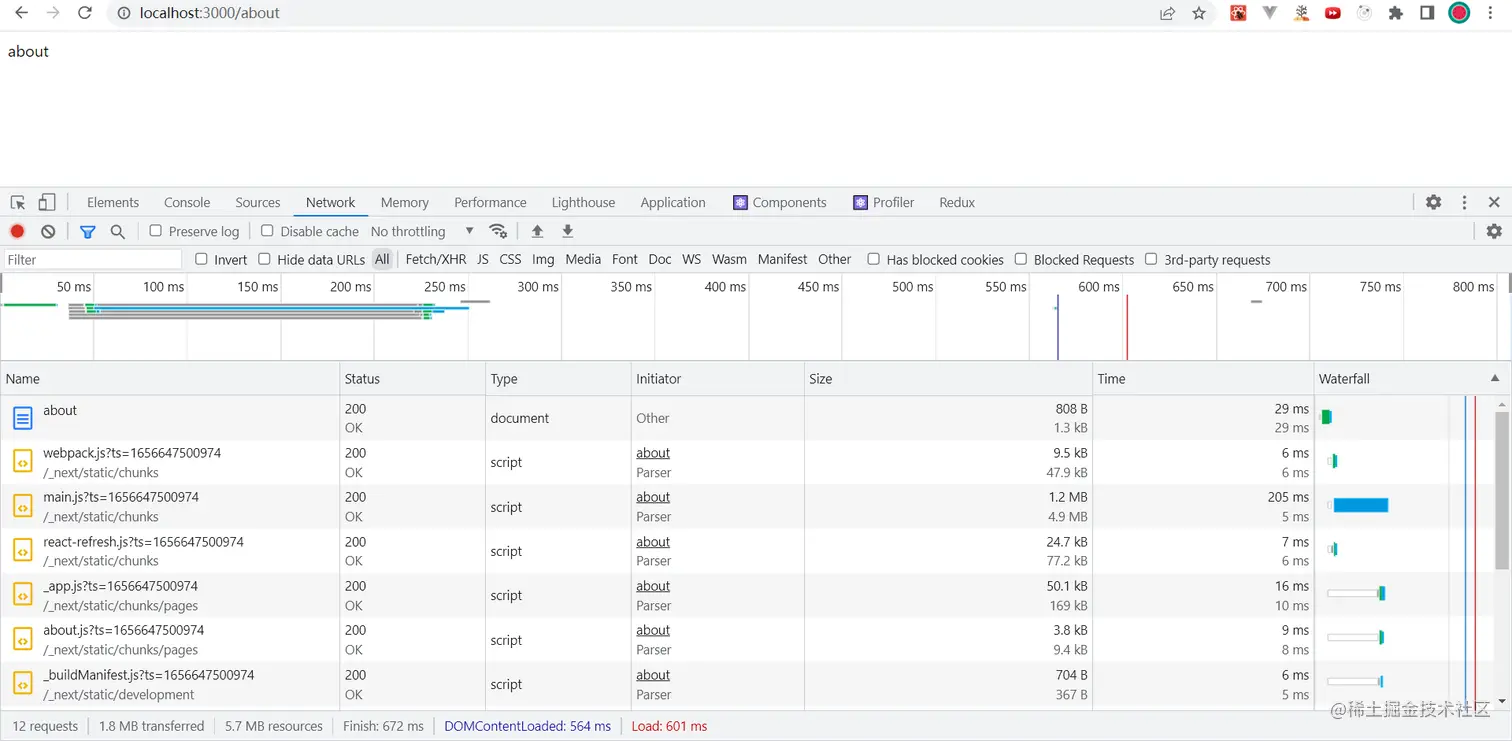Filter requests by JS type

tap(483, 259)
